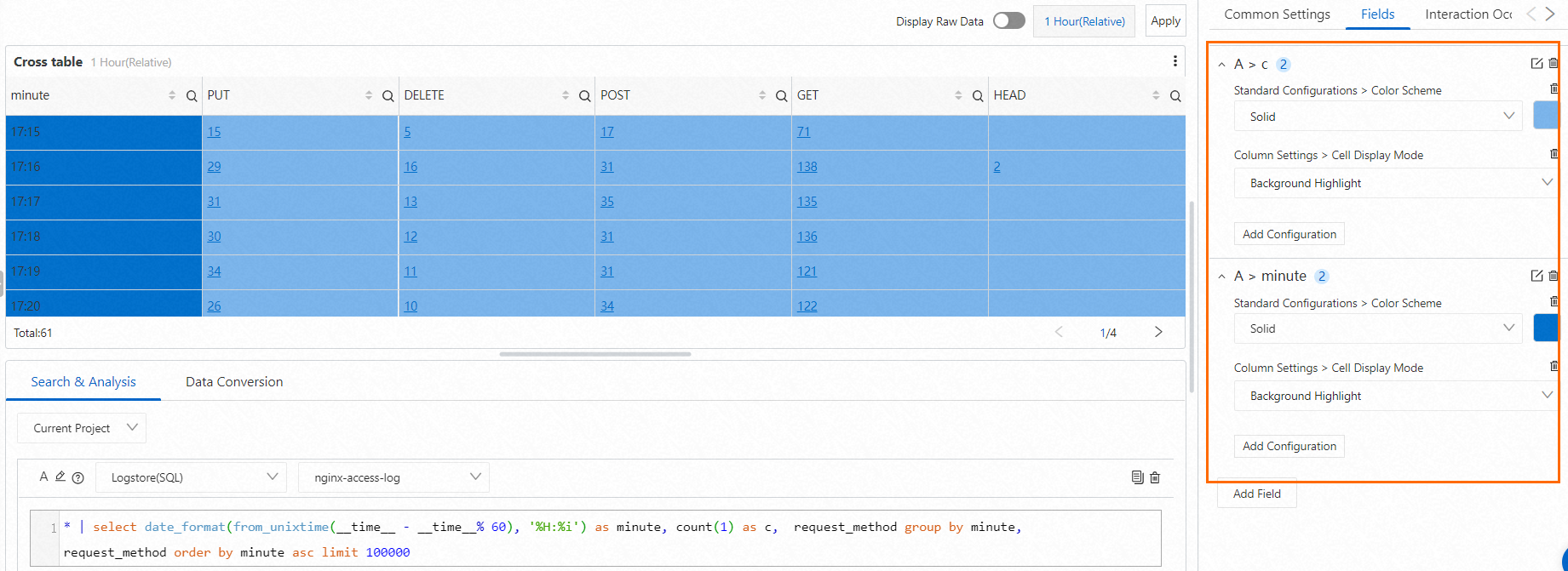The image size is (1568, 571).
Task: Search within the POST column
Action: click(x=782, y=96)
